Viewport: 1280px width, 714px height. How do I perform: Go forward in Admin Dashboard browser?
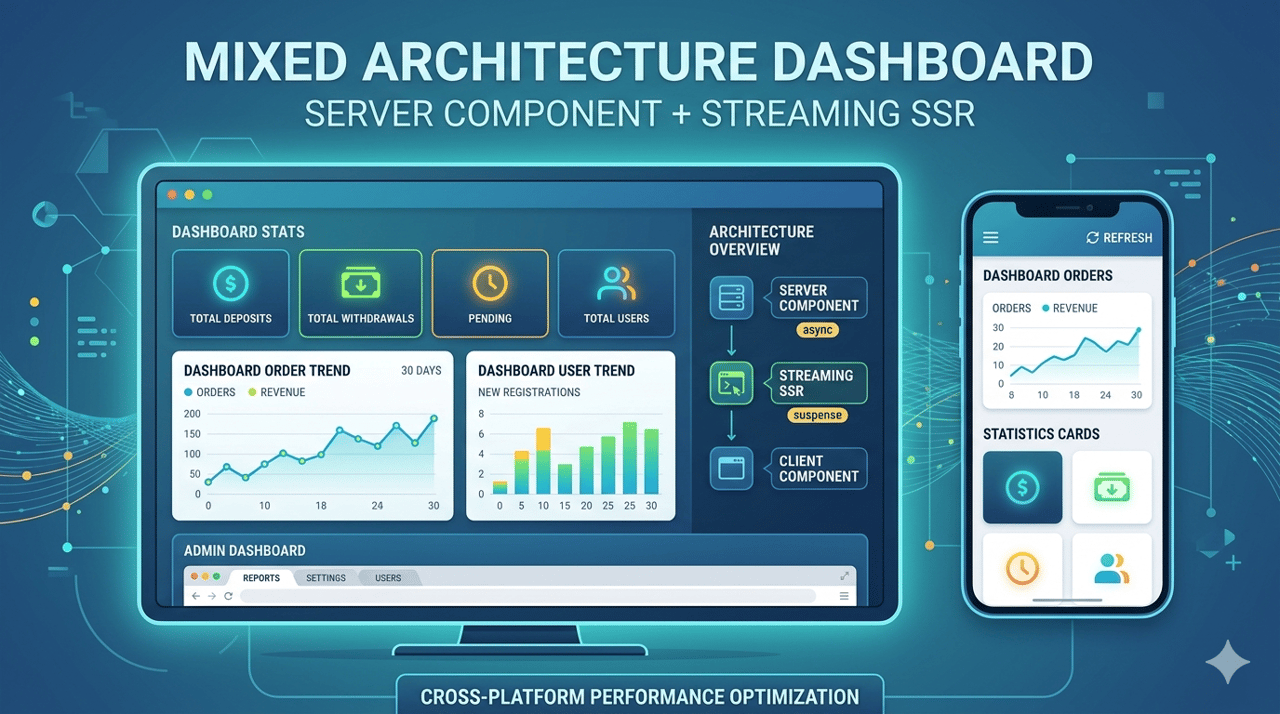pyautogui.click(x=212, y=596)
